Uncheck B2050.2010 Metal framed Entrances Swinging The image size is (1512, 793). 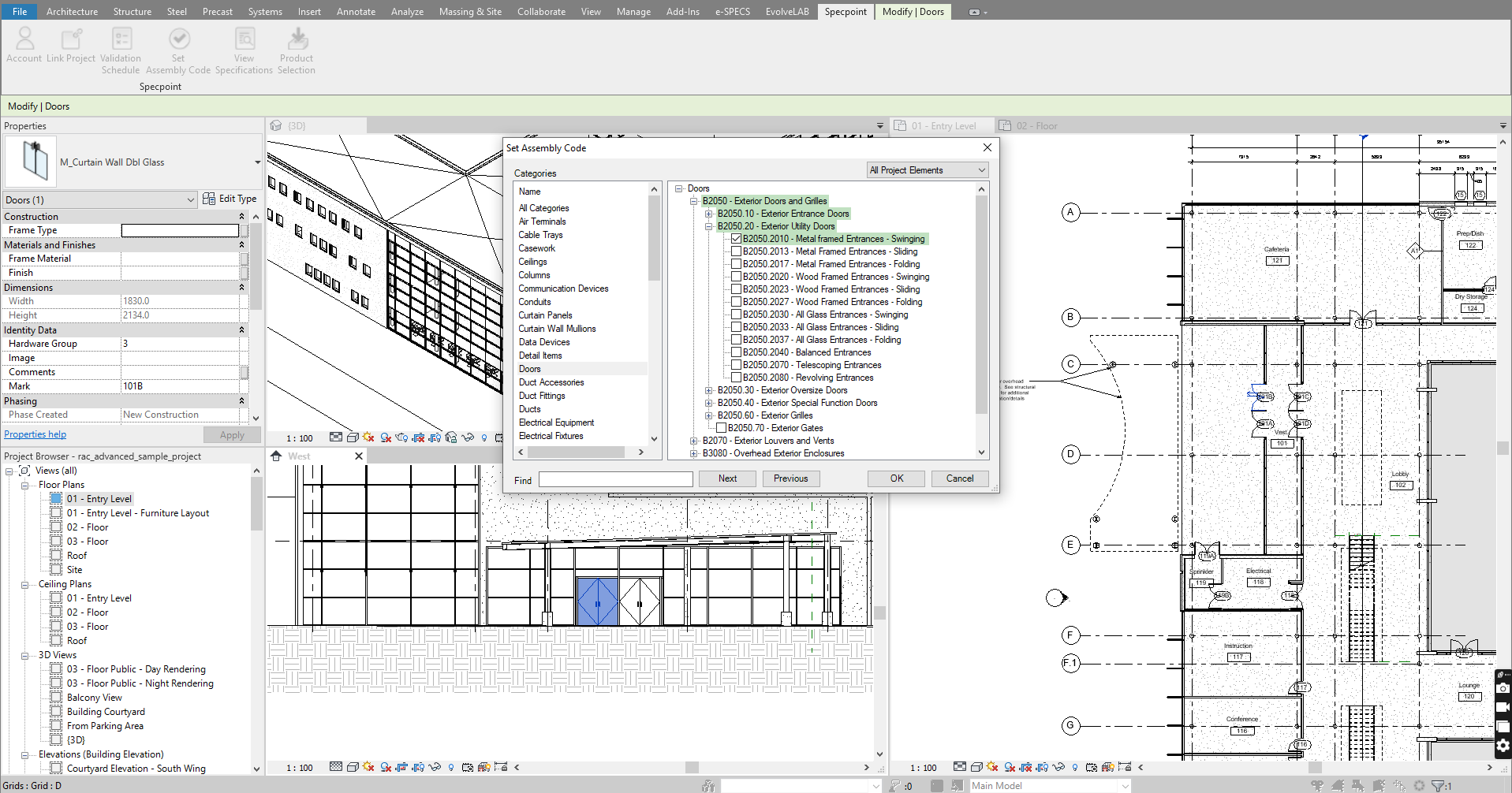736,238
